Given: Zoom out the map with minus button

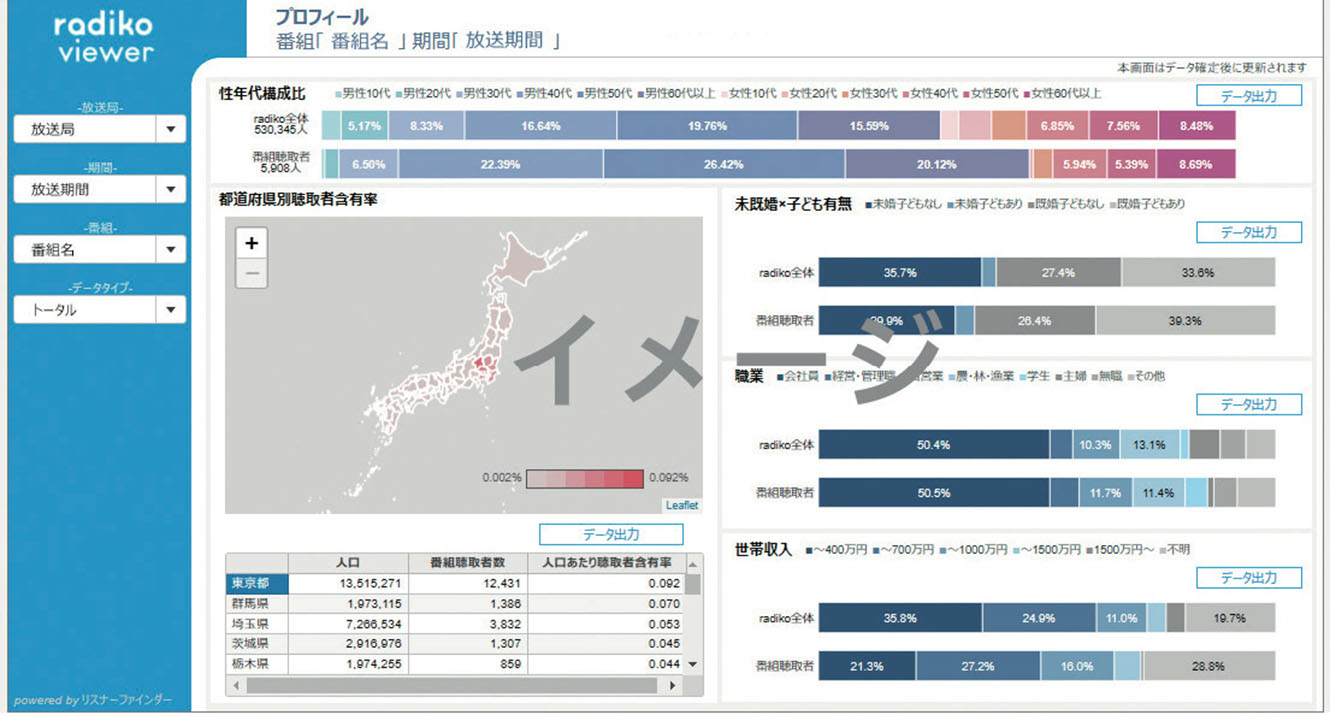Looking at the screenshot, I should coord(251,273).
